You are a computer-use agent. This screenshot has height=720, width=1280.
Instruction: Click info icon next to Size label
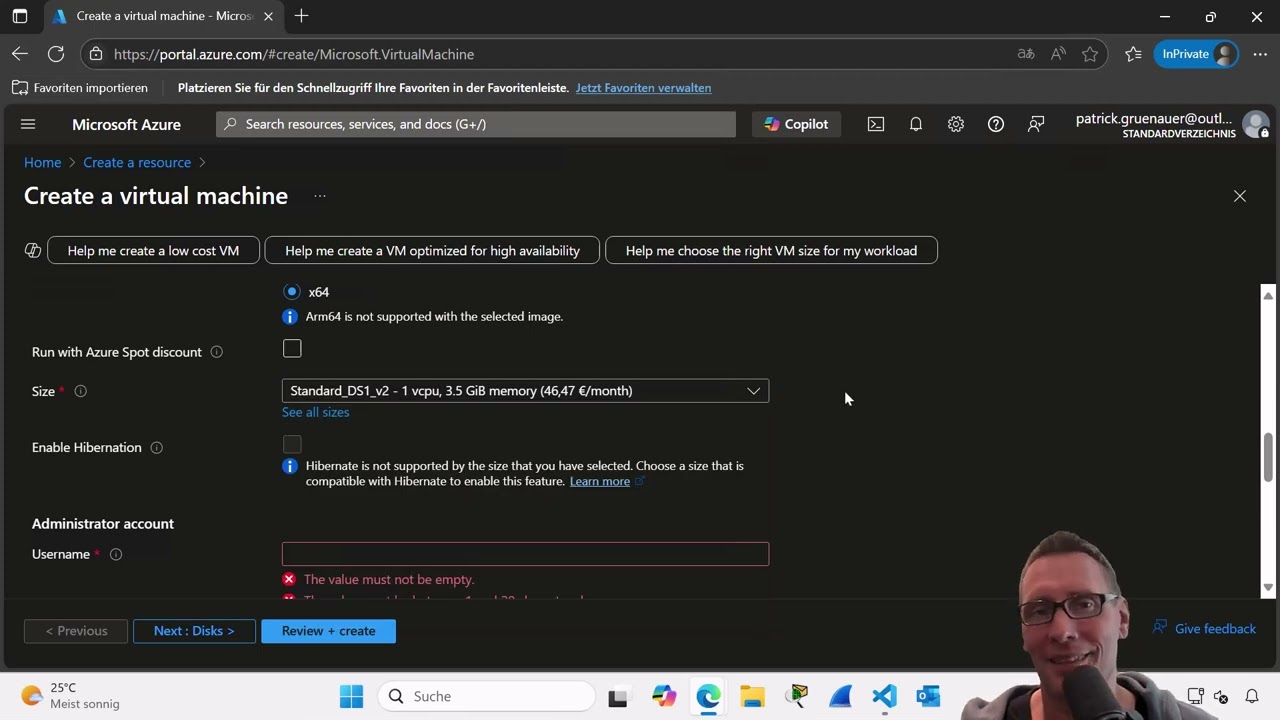tap(81, 391)
